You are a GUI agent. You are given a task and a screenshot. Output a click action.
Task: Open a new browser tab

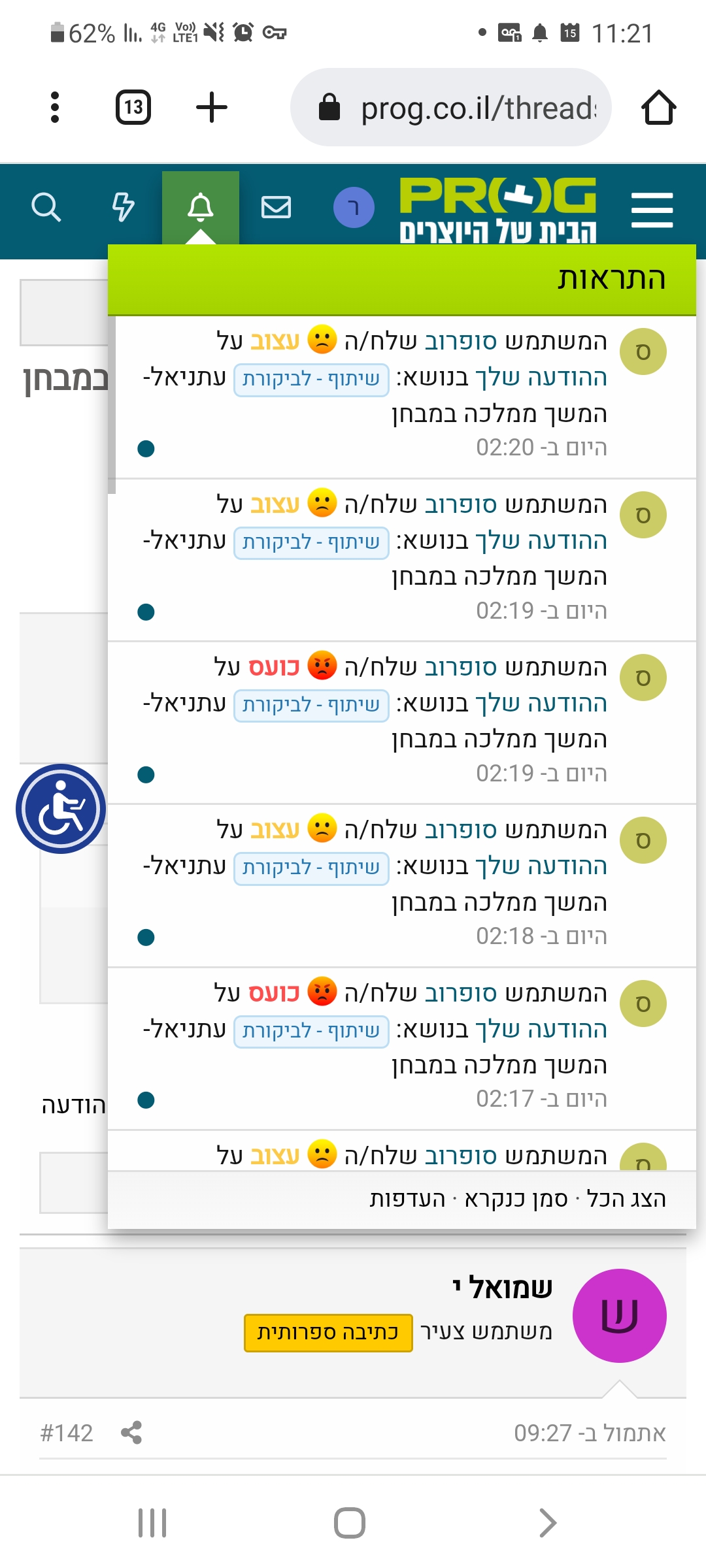tap(212, 107)
